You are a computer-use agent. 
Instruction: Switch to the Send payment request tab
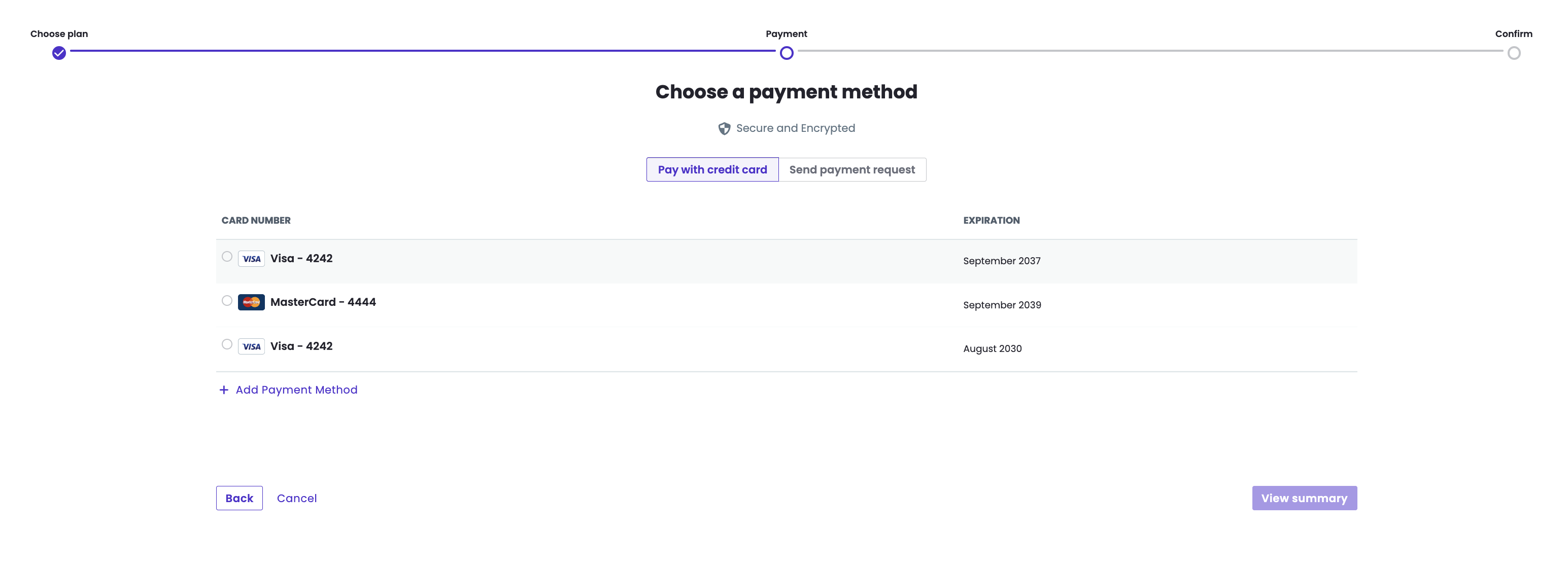tap(852, 169)
